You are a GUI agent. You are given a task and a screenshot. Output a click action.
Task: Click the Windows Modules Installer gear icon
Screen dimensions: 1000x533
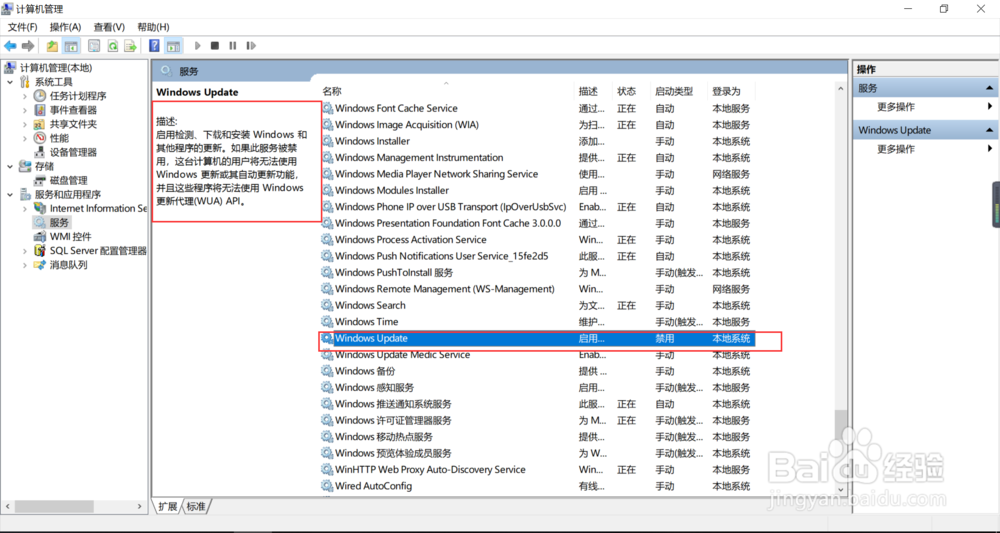(x=327, y=191)
